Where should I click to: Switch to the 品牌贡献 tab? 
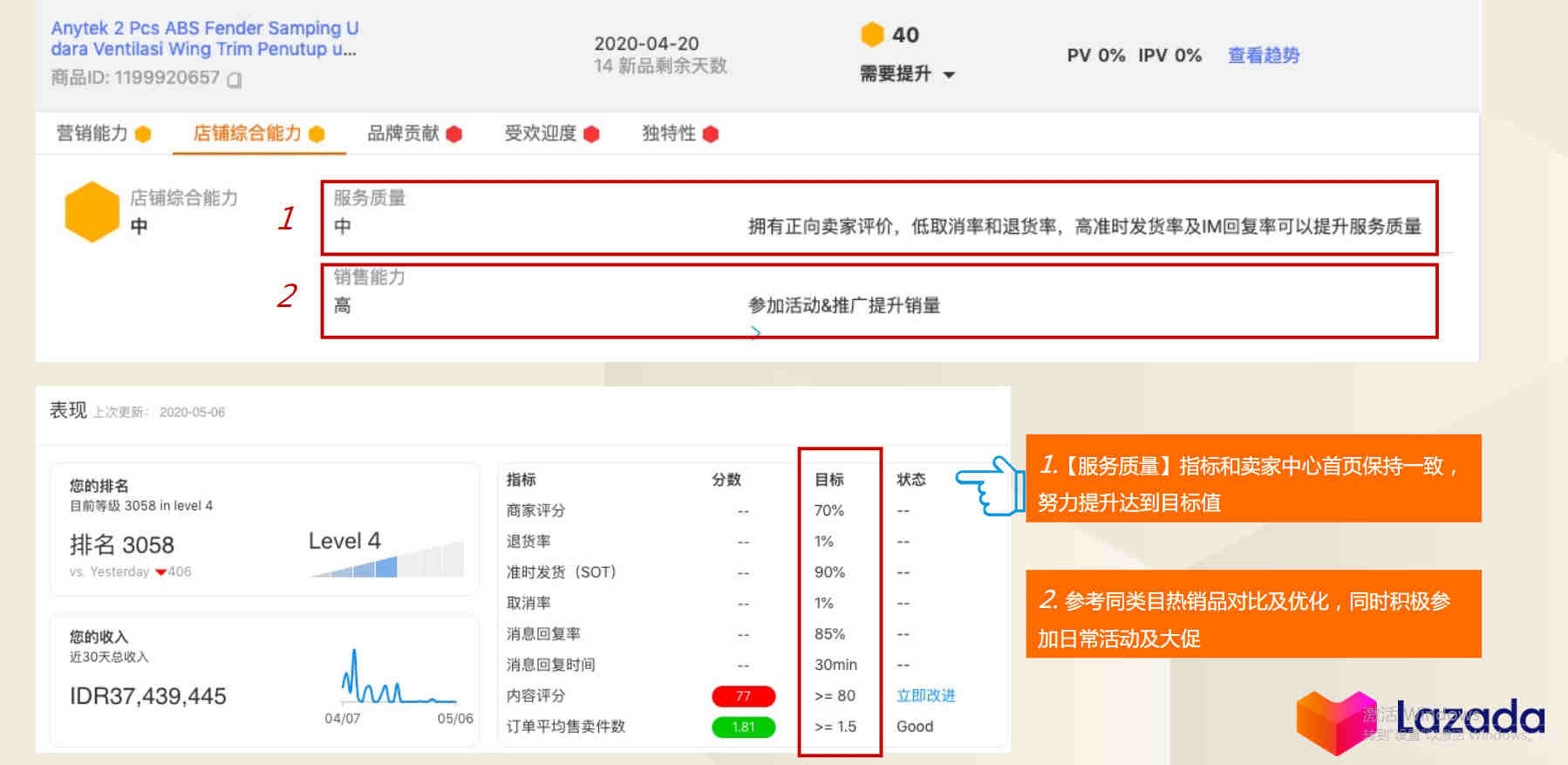coord(413,133)
